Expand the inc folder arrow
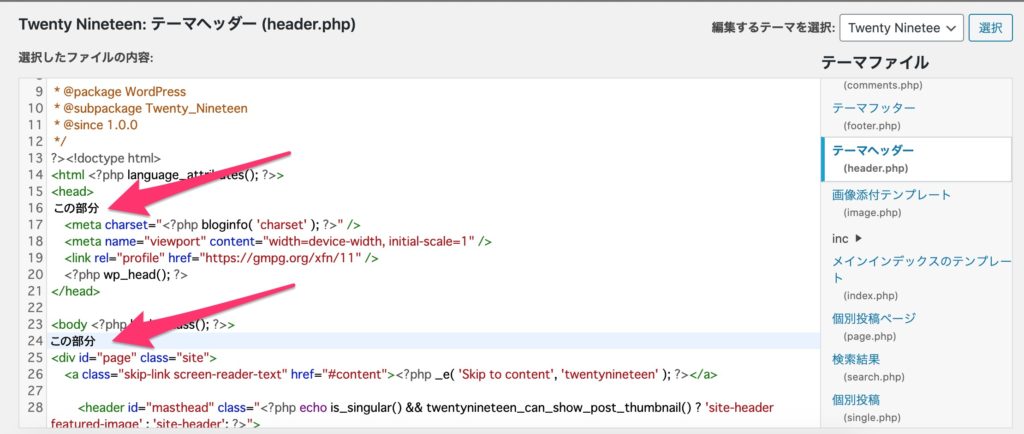Screen dimensions: 1024x434 tap(858, 238)
